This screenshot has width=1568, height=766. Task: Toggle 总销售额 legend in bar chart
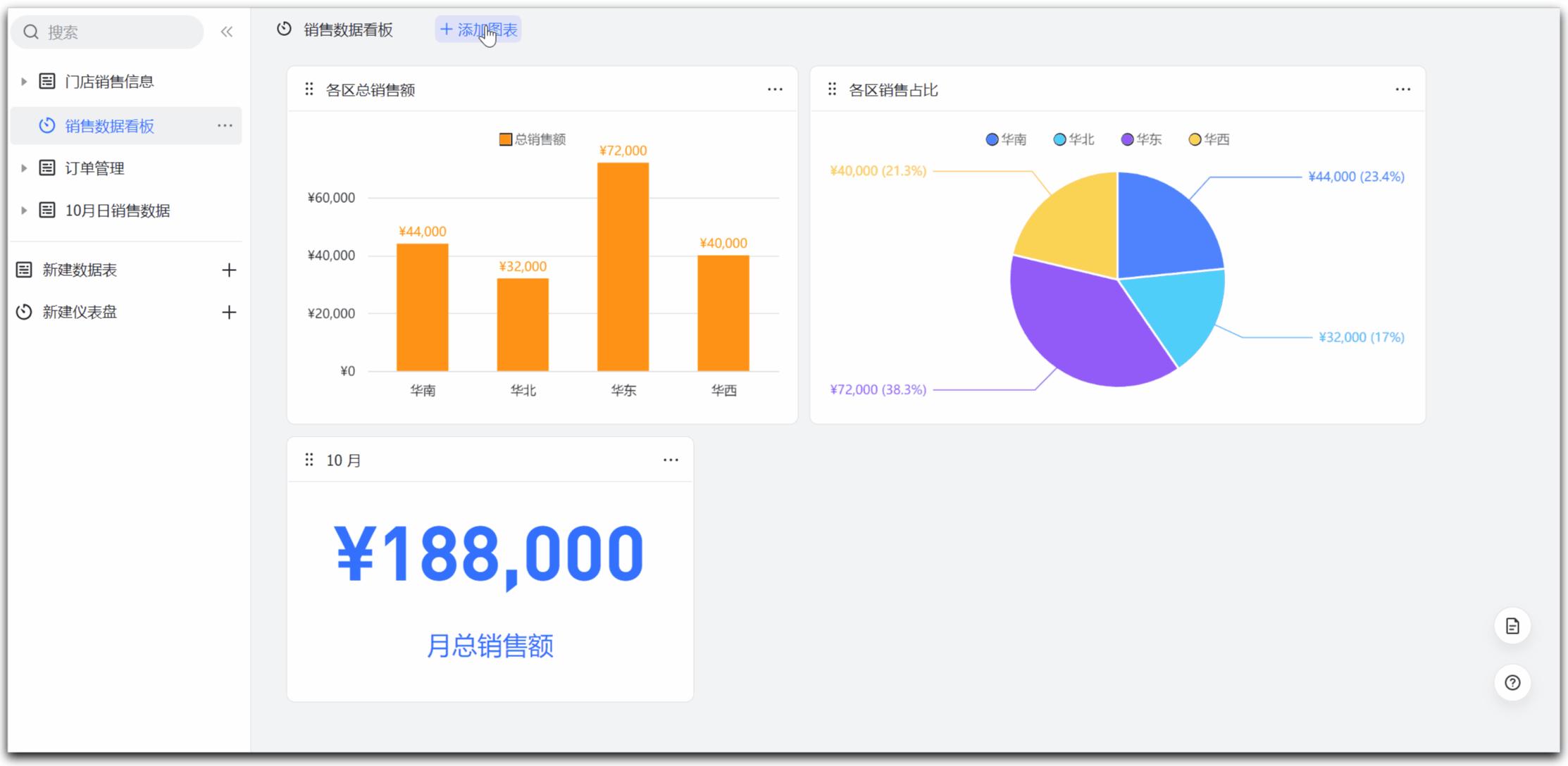(x=533, y=139)
